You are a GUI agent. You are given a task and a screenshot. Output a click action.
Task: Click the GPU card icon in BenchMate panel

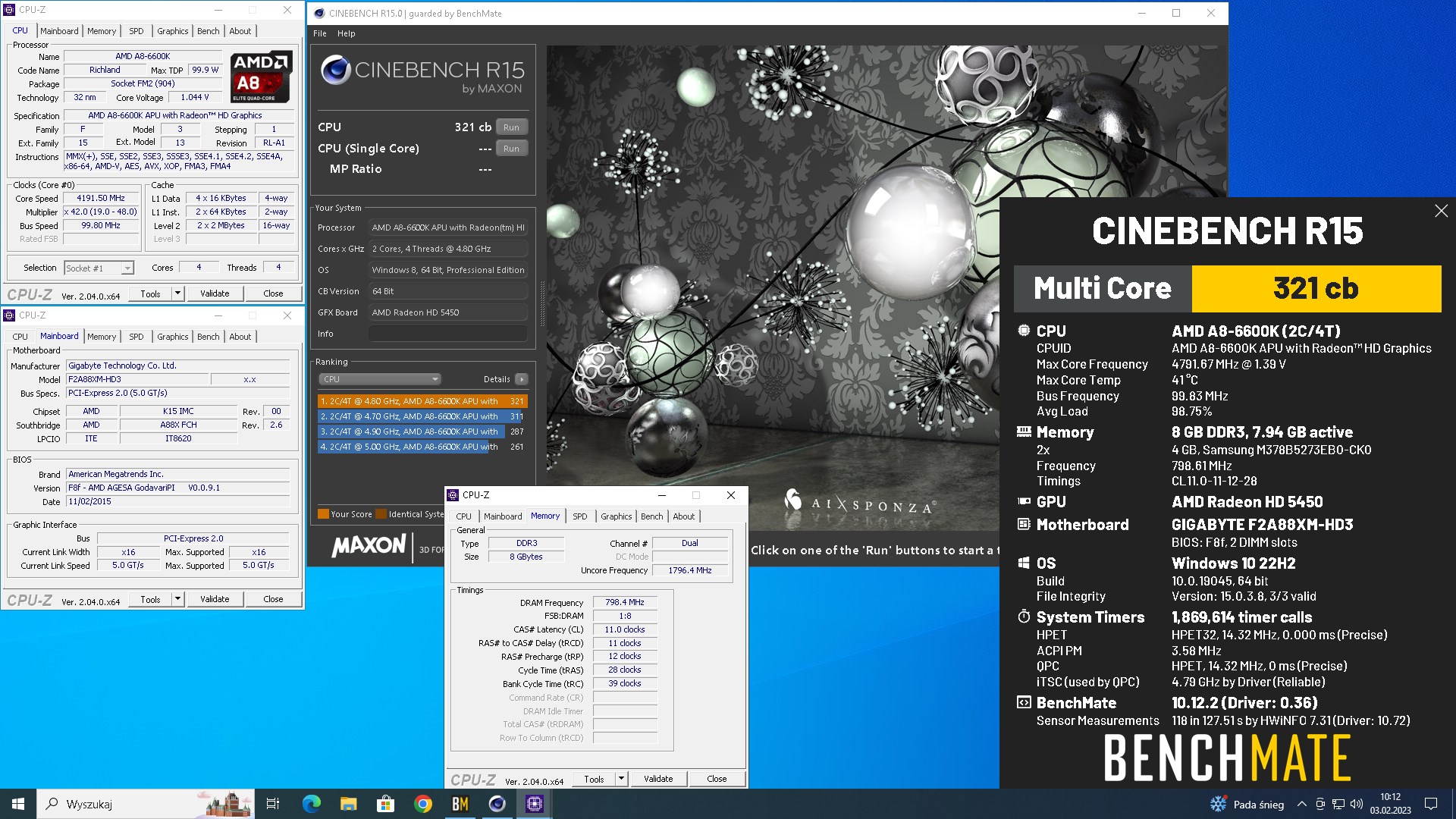click(x=1024, y=501)
